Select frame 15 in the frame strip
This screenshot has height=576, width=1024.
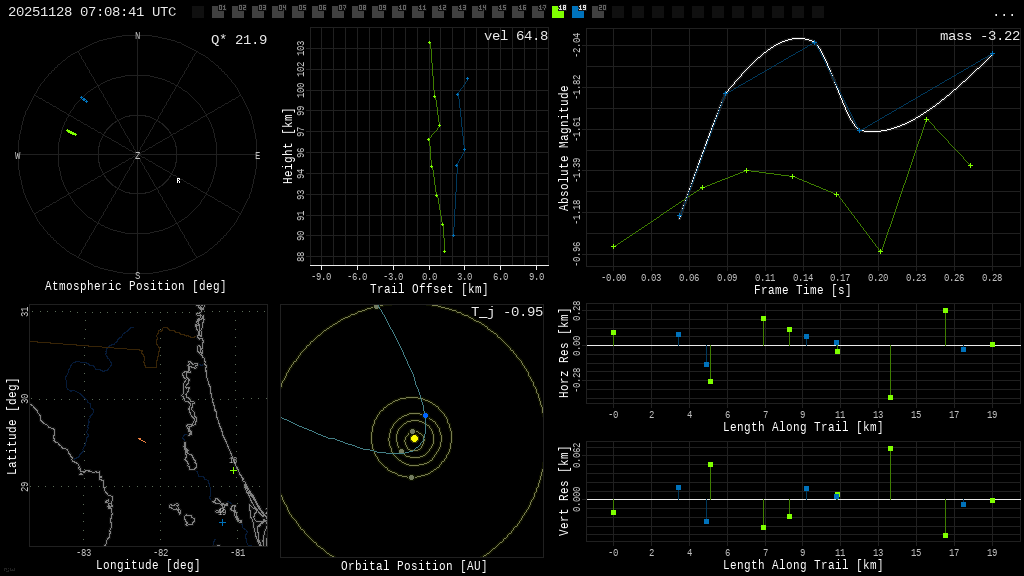[x=500, y=13]
